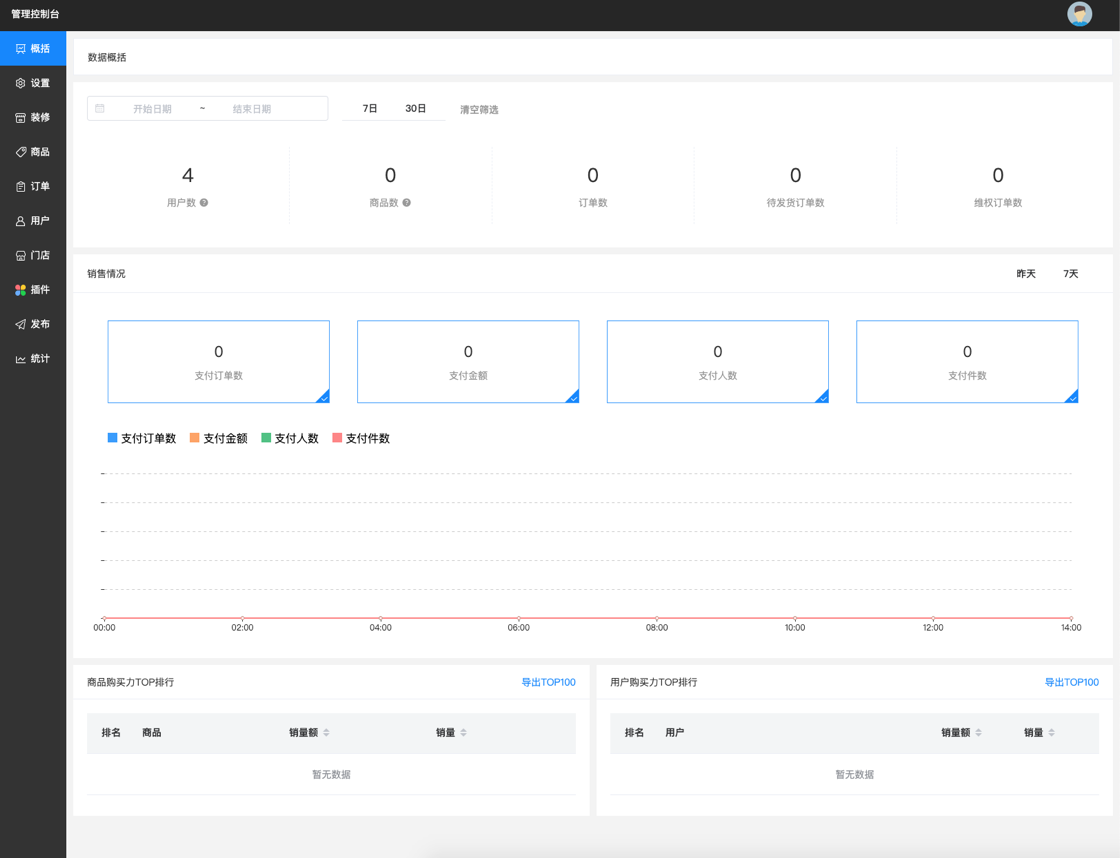
Task: Select the 30日 date range tab
Action: (415, 109)
